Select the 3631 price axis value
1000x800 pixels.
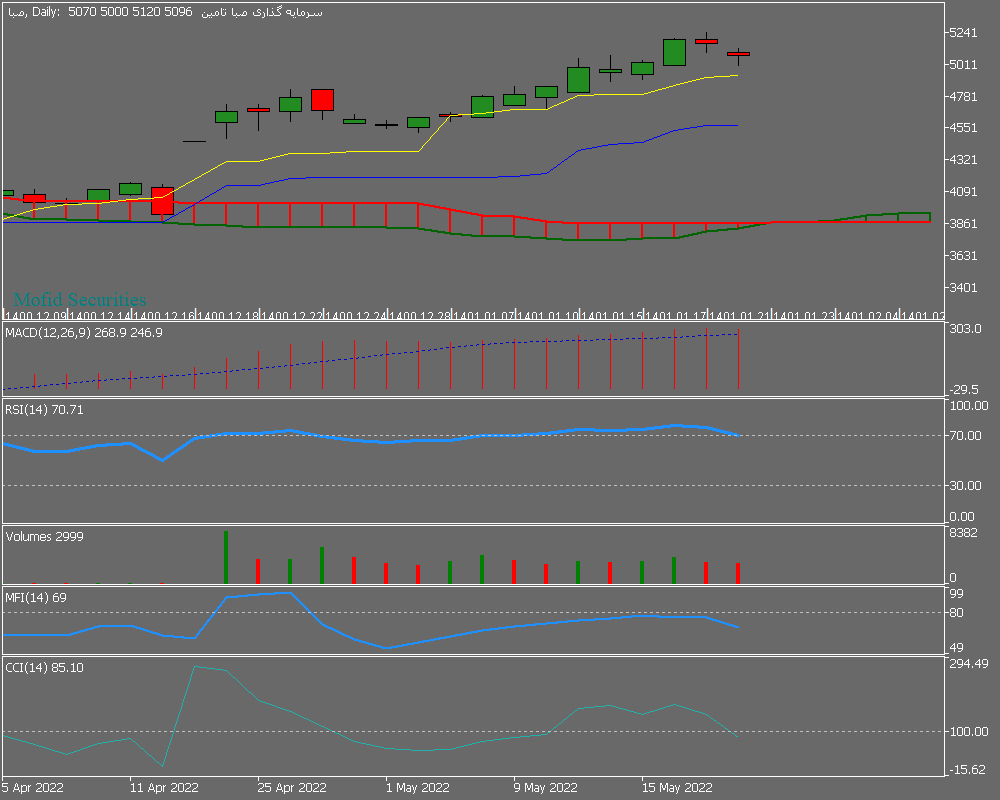pos(963,256)
